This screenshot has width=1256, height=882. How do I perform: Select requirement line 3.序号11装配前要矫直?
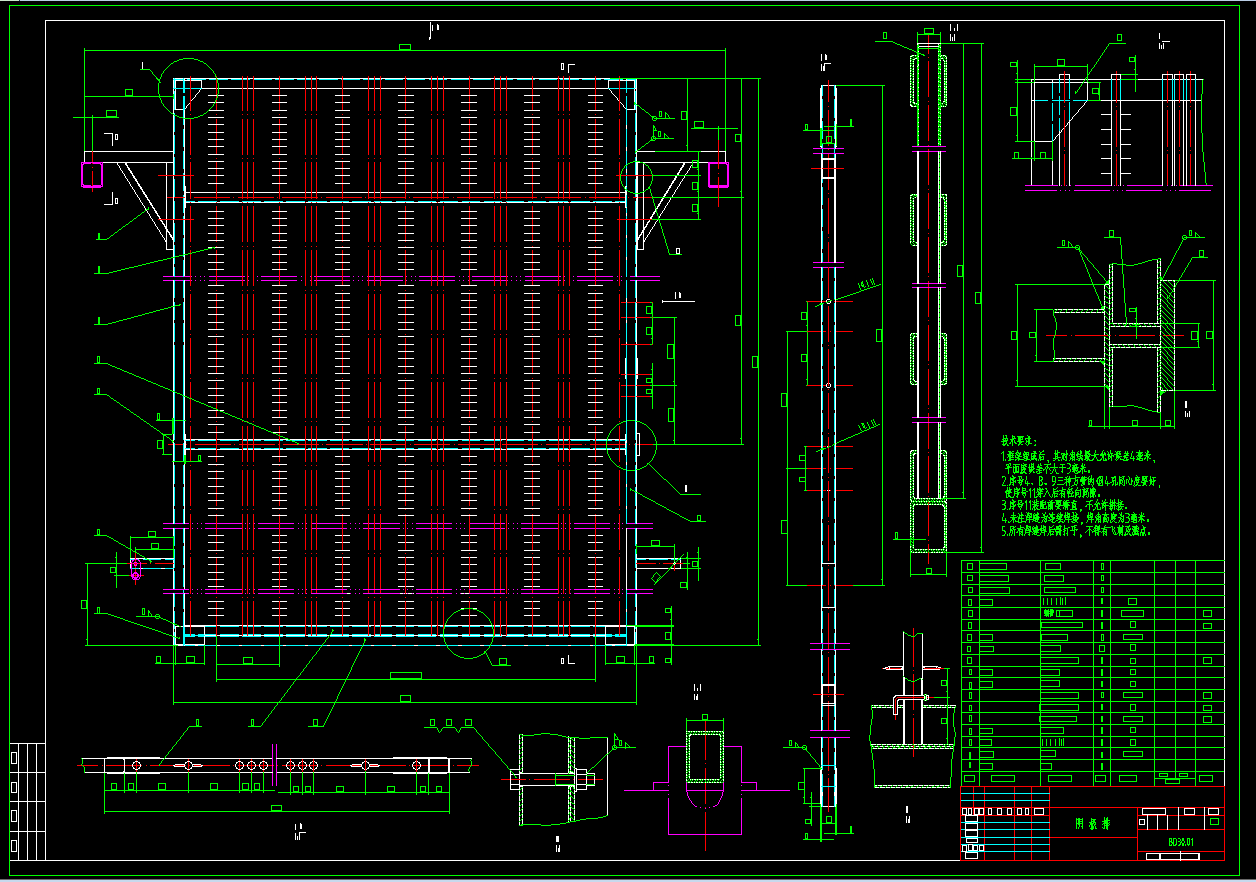click(x=1064, y=505)
